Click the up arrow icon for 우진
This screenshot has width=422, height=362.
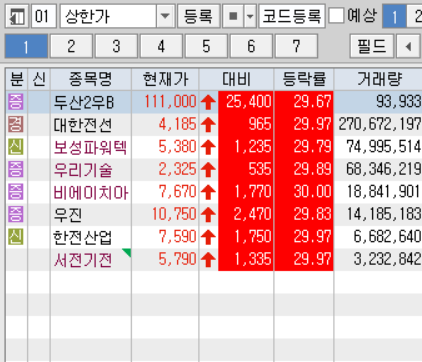(x=208, y=215)
